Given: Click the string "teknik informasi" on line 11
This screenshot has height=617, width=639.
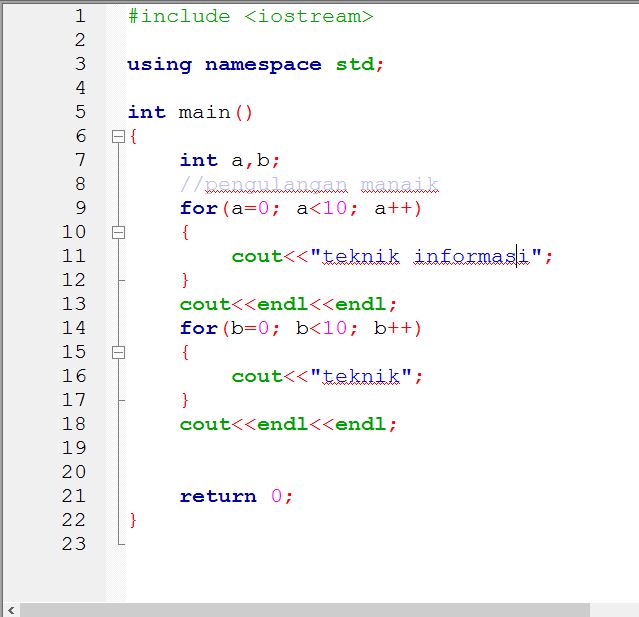Looking at the screenshot, I should point(426,256).
